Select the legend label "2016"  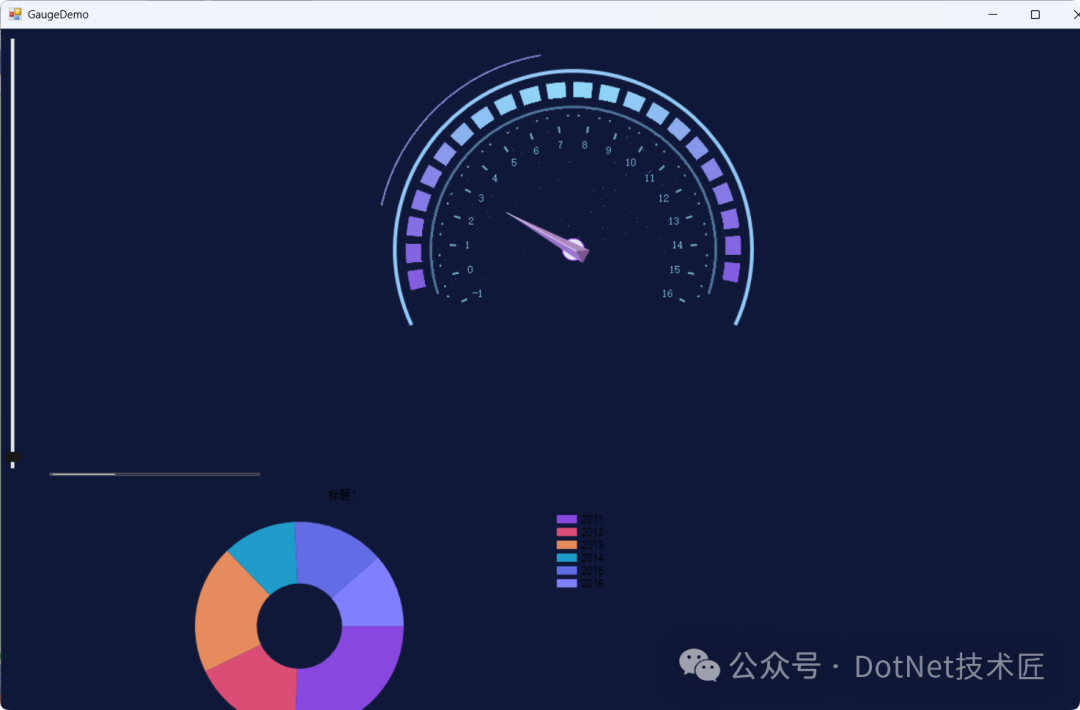pyautogui.click(x=592, y=583)
